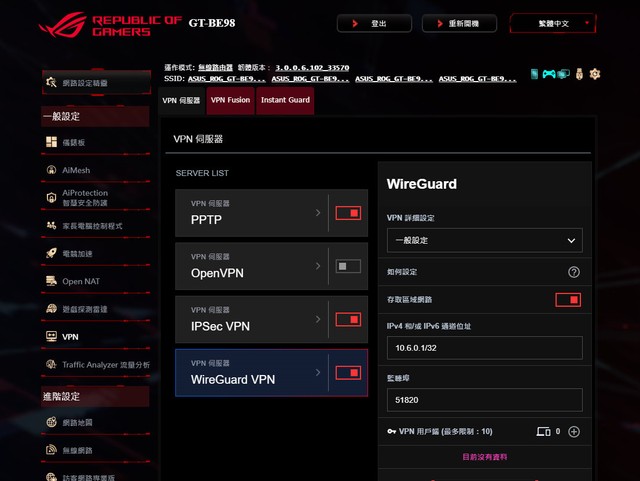Open the how-to-setup help question icon

tap(574, 272)
